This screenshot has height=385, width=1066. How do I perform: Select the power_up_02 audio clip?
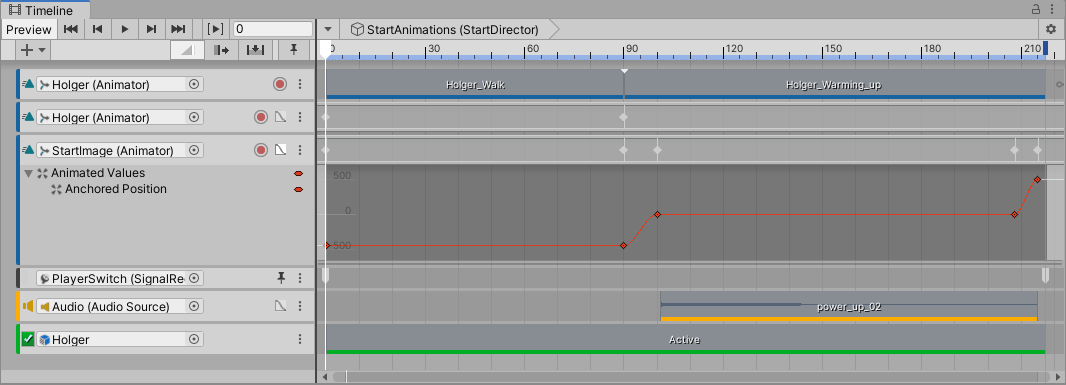tap(849, 307)
